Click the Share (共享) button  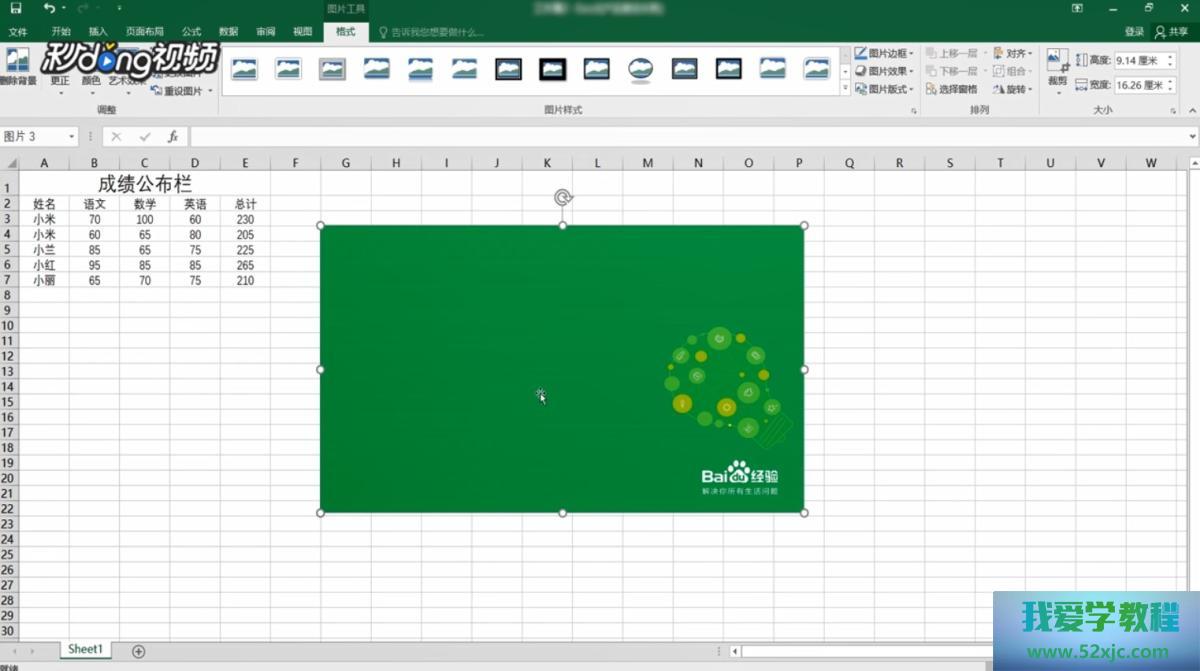[1172, 32]
